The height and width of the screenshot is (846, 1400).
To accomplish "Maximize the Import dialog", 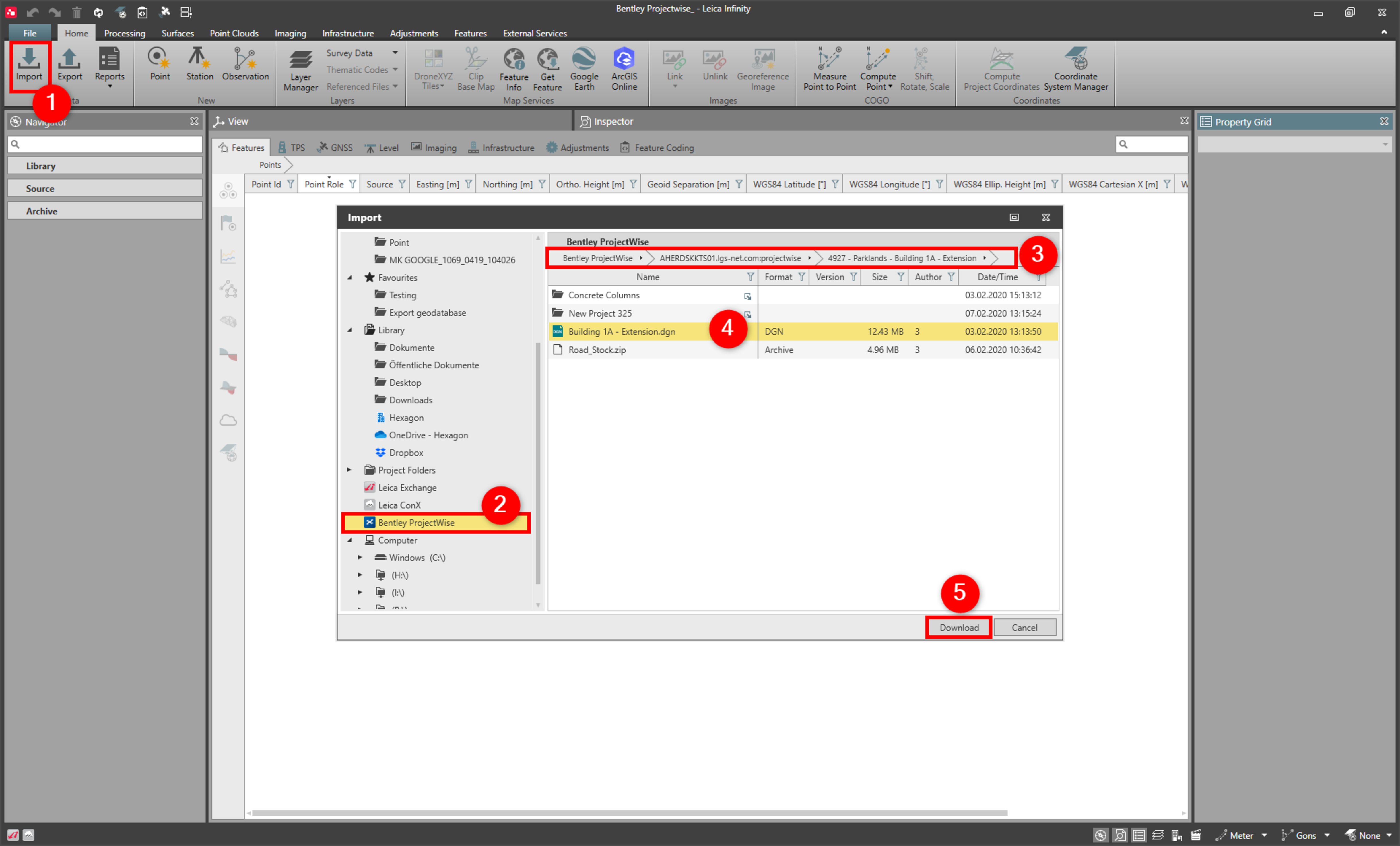I will (1014, 217).
